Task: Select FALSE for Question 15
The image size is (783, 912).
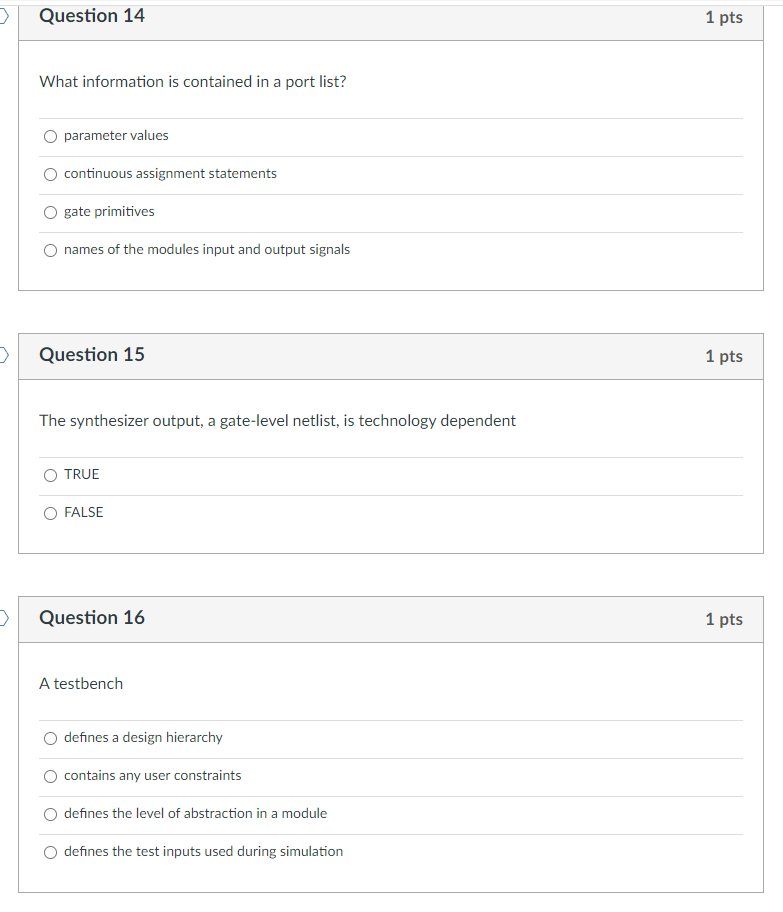Action: click(x=51, y=513)
